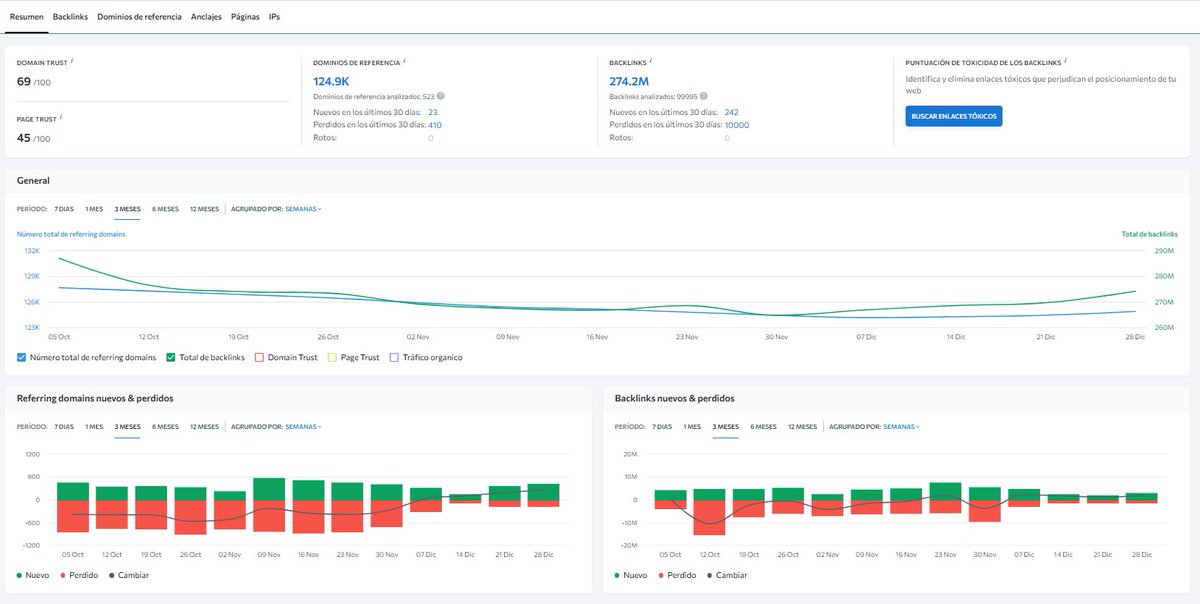Image resolution: width=1200 pixels, height=604 pixels.
Task: Select 7 días in Backlinks nuevos & perdidos section
Action: coord(662,427)
